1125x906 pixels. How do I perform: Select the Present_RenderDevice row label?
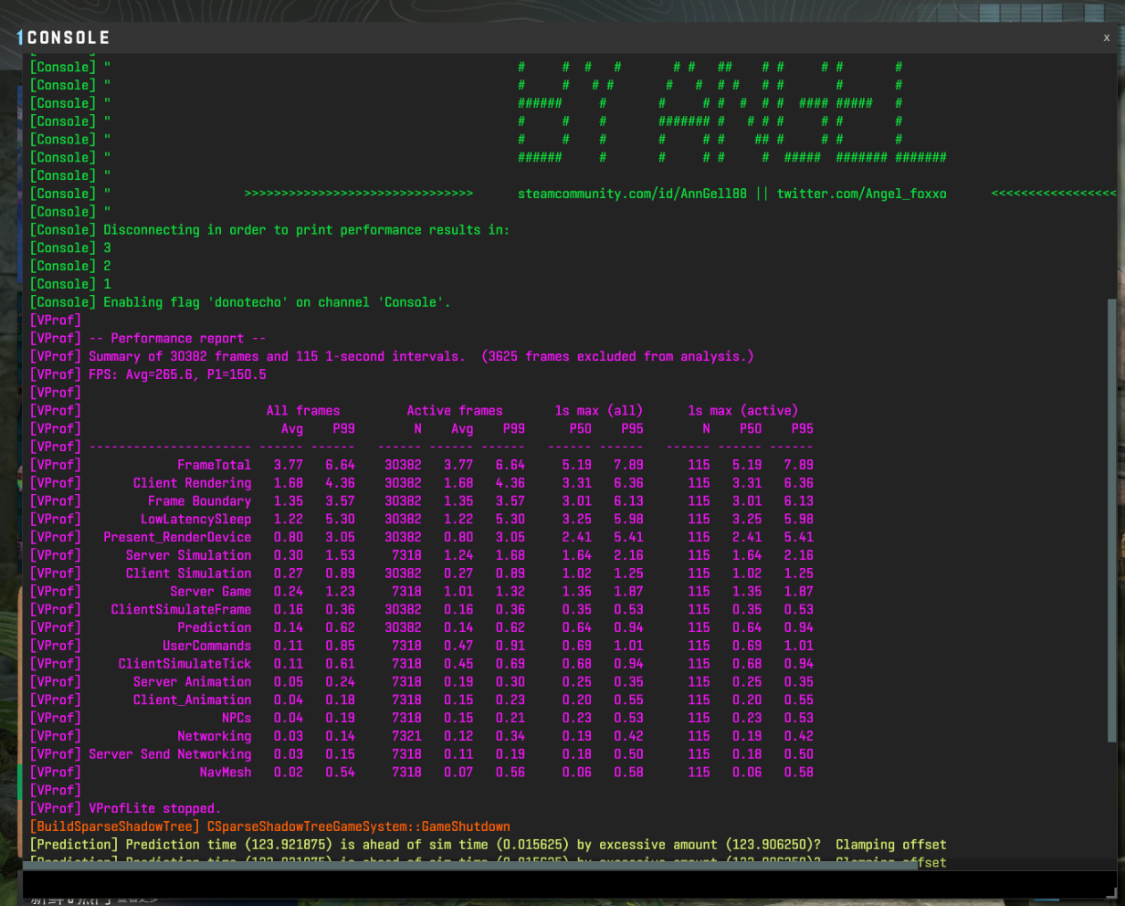pos(177,537)
